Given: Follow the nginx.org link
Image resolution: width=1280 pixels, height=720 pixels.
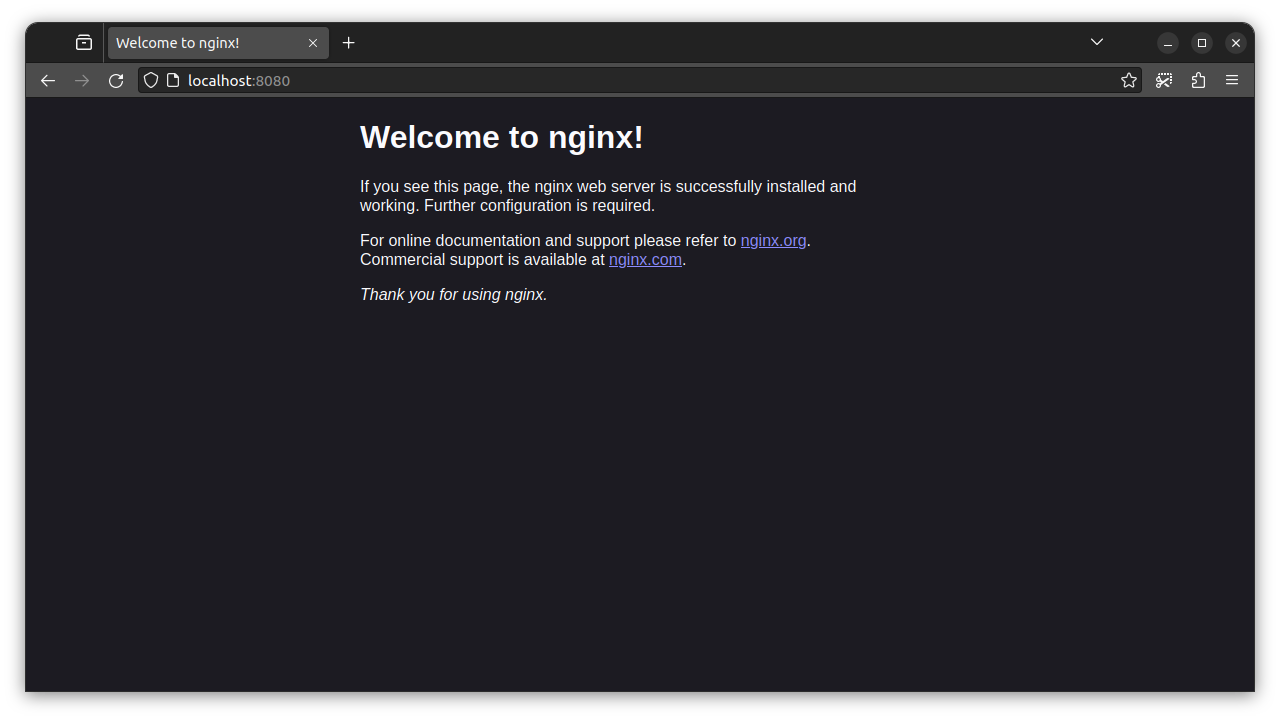Looking at the screenshot, I should (773, 241).
